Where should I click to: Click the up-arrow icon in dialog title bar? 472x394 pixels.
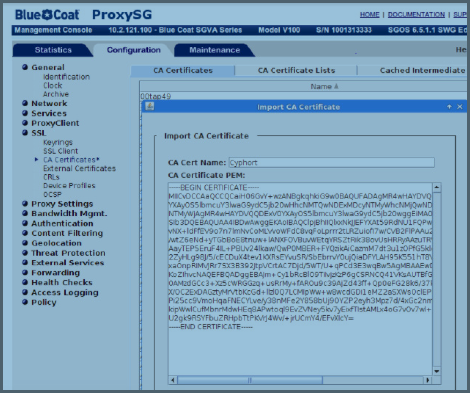tap(449, 107)
